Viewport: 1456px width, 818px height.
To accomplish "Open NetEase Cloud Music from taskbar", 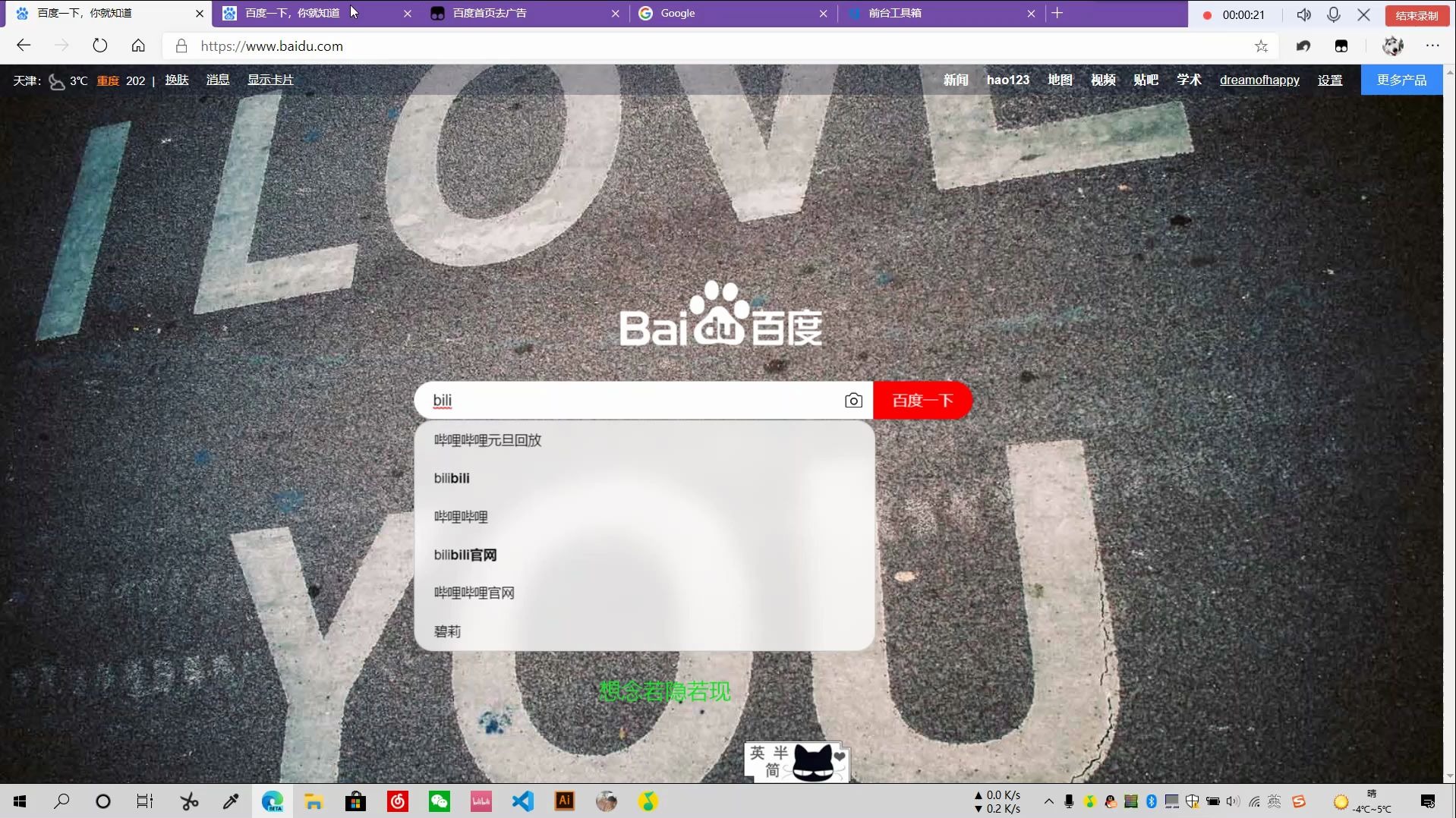I will [398, 801].
